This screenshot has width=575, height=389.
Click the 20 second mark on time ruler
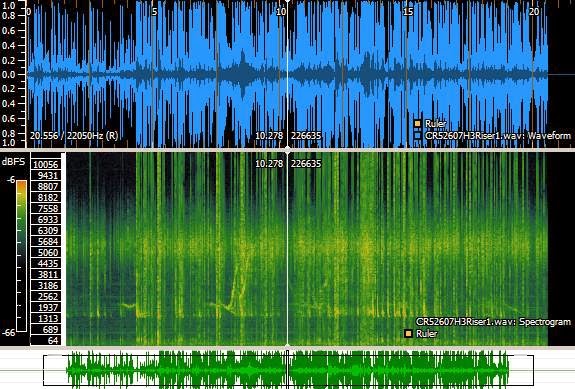click(x=534, y=12)
